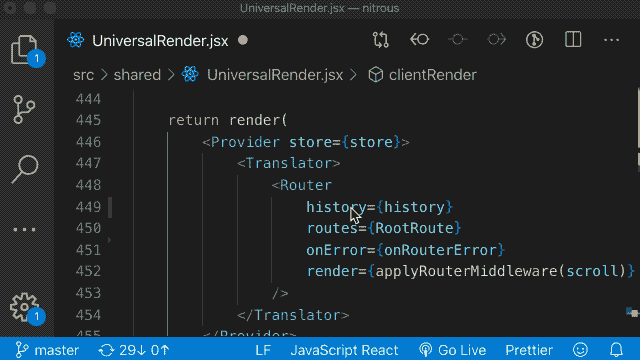The height and width of the screenshot is (360, 640).
Task: Go to previous change arrow icon
Action: pyautogui.click(x=419, y=40)
